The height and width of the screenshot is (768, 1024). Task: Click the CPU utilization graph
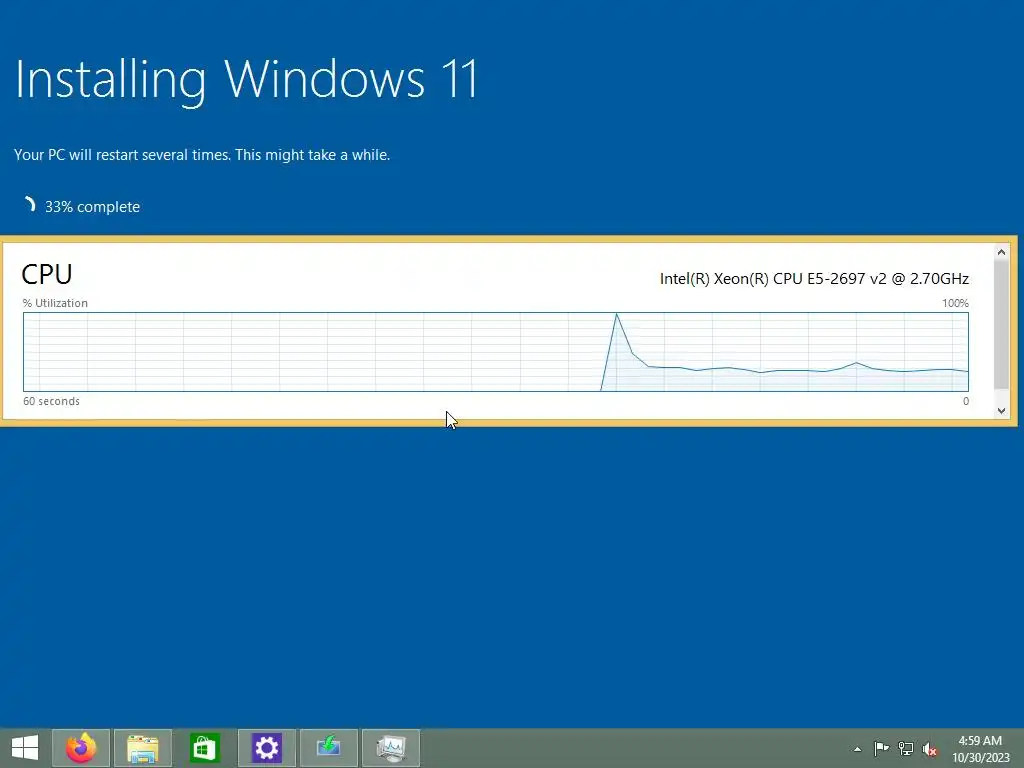[496, 352]
